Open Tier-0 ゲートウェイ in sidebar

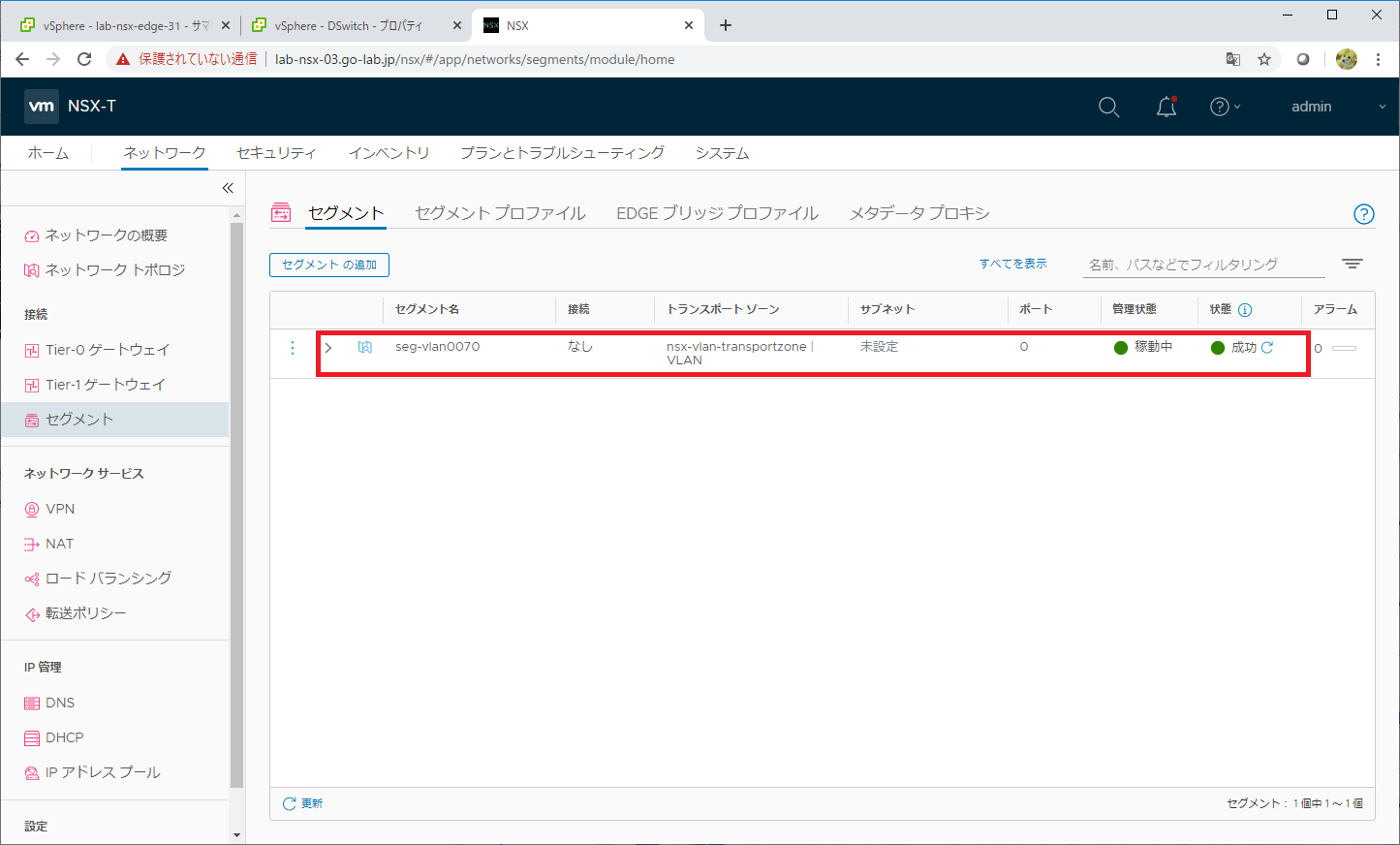97,350
